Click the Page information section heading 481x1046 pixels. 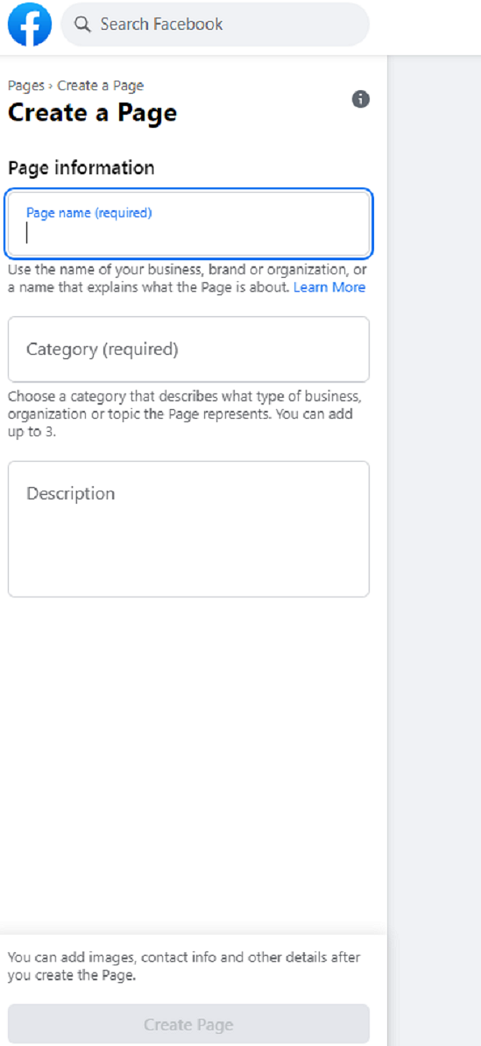[81, 168]
